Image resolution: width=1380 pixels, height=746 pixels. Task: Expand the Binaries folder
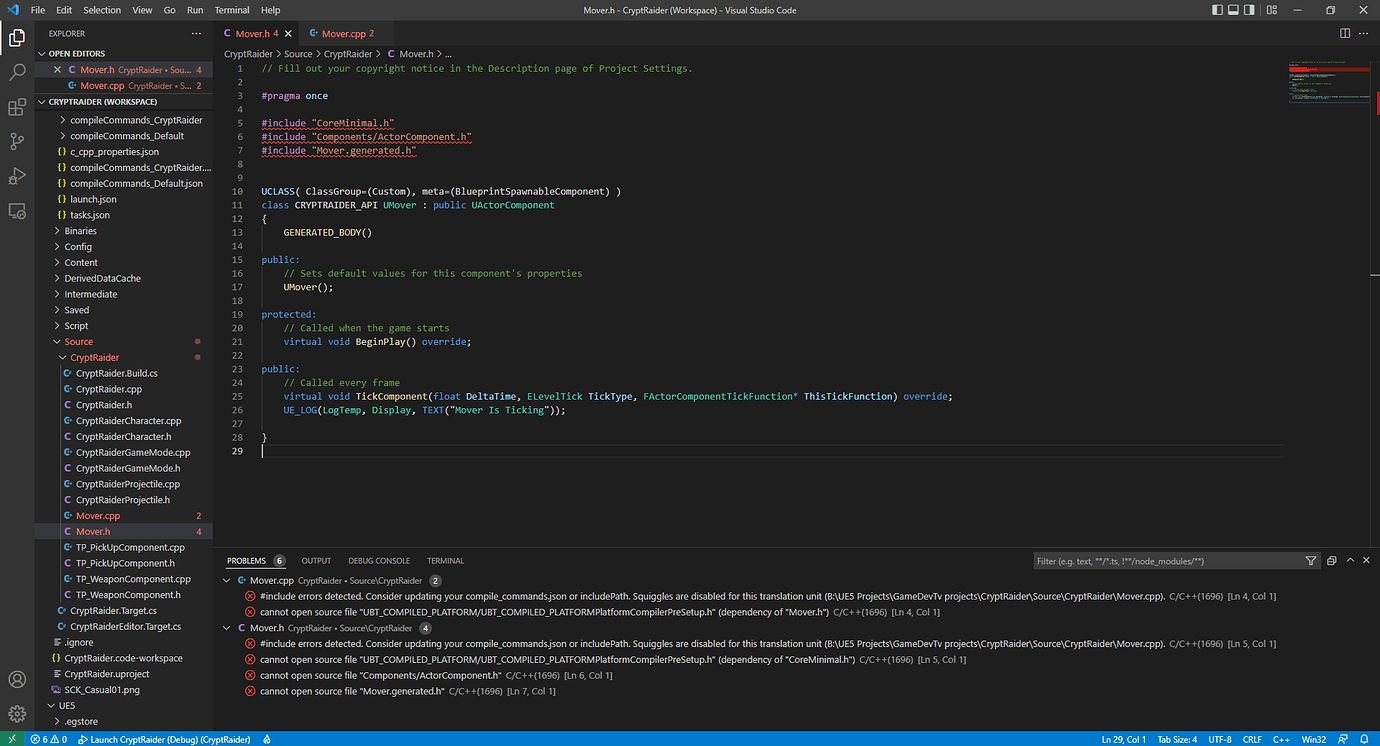coord(80,231)
